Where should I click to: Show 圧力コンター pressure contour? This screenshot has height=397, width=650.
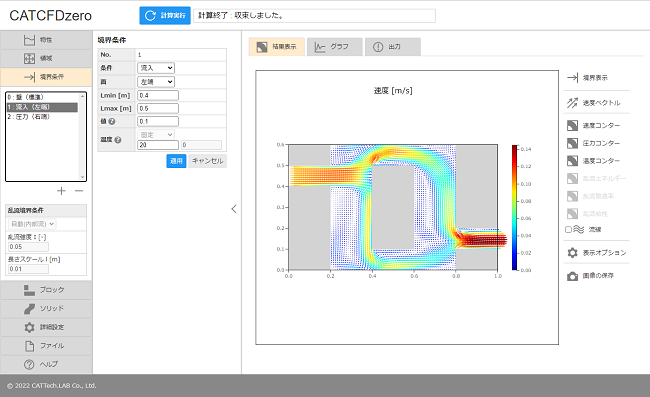click(x=594, y=143)
